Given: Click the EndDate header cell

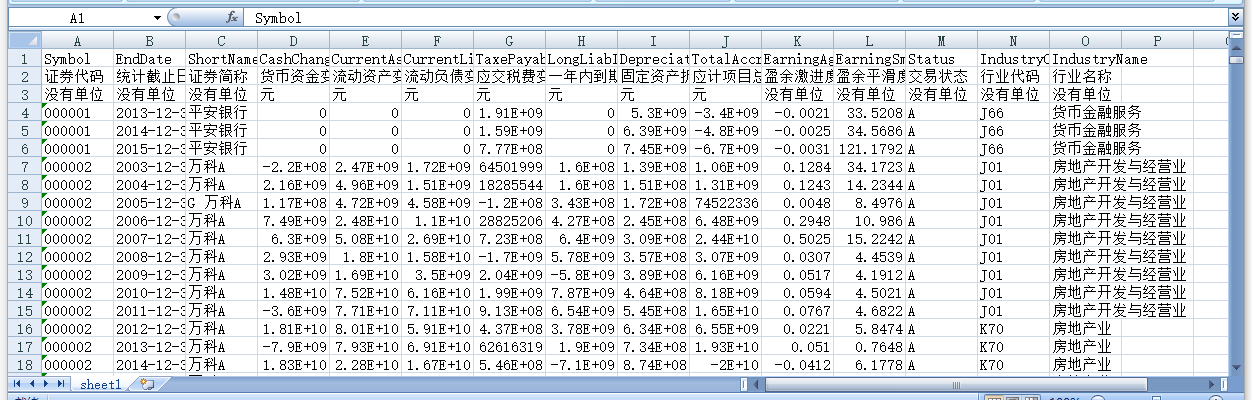Looking at the screenshot, I should 149,59.
